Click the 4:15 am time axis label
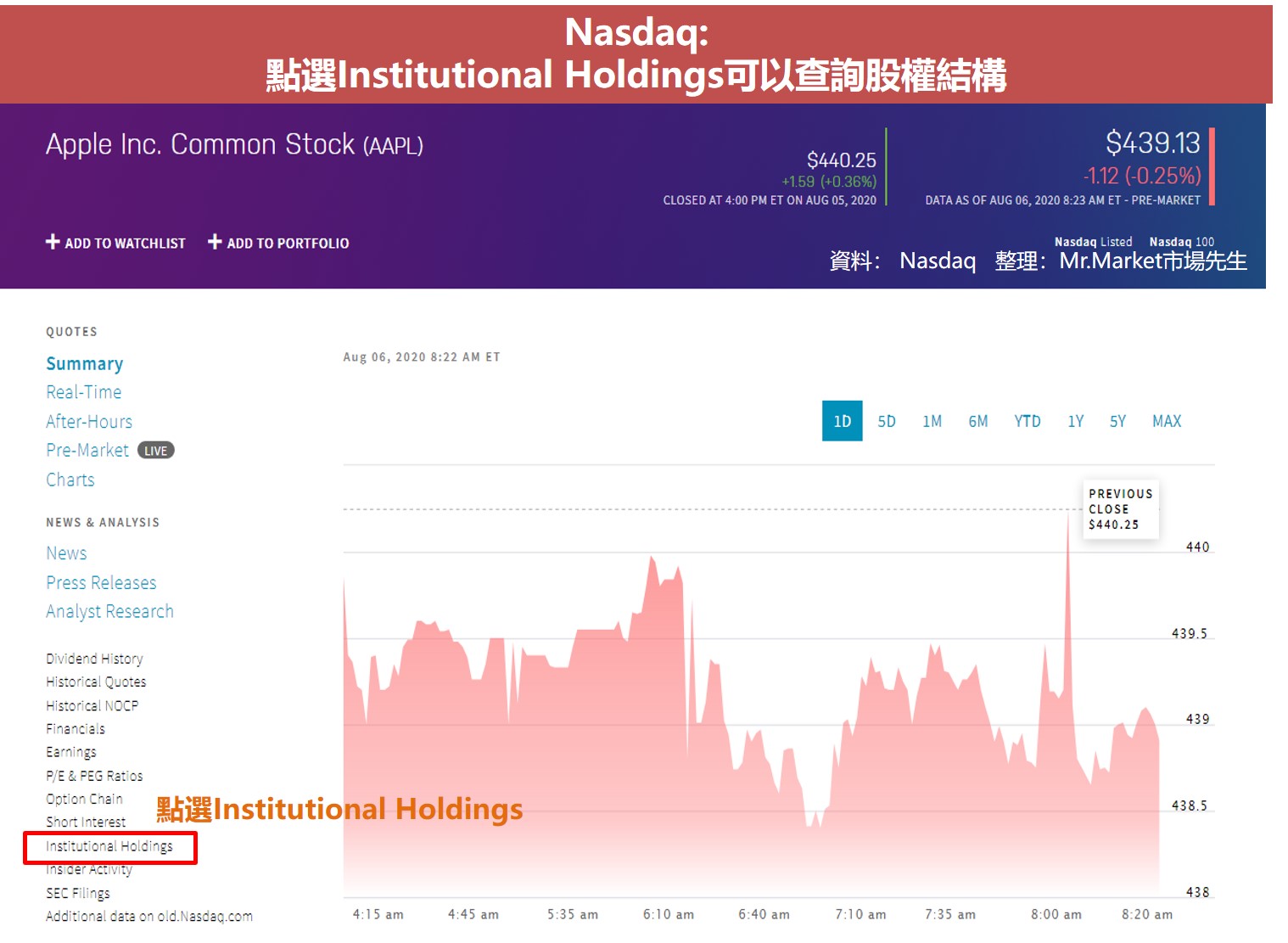 [378, 914]
